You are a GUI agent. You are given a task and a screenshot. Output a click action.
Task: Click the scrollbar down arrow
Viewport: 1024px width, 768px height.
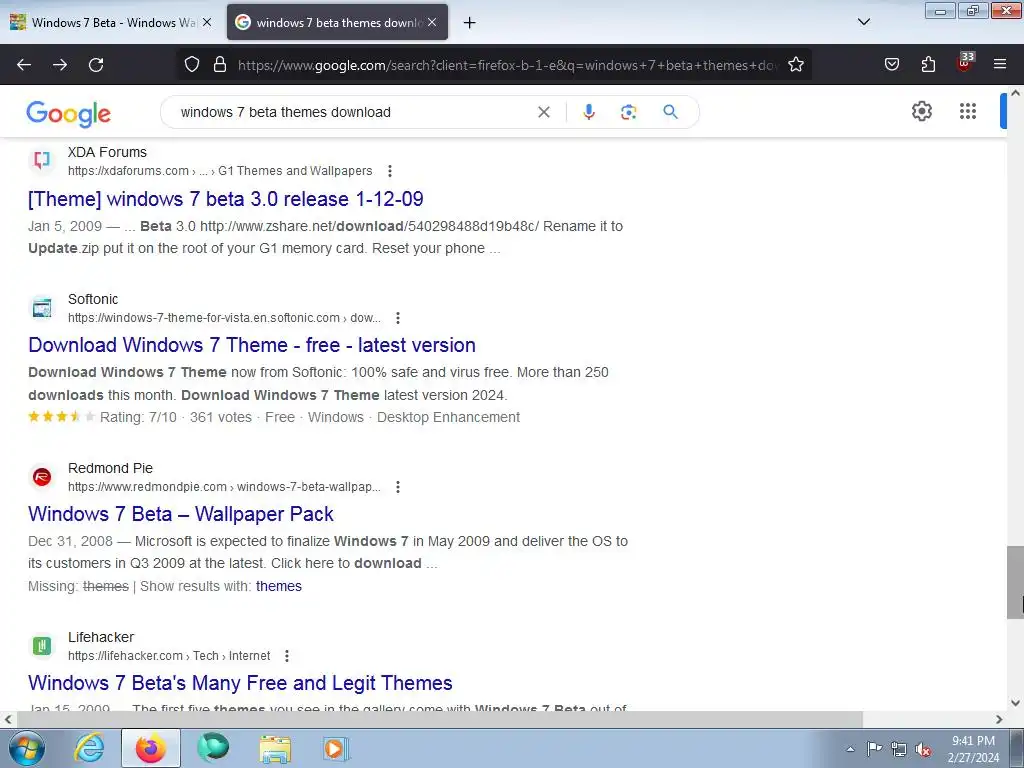point(1015,703)
